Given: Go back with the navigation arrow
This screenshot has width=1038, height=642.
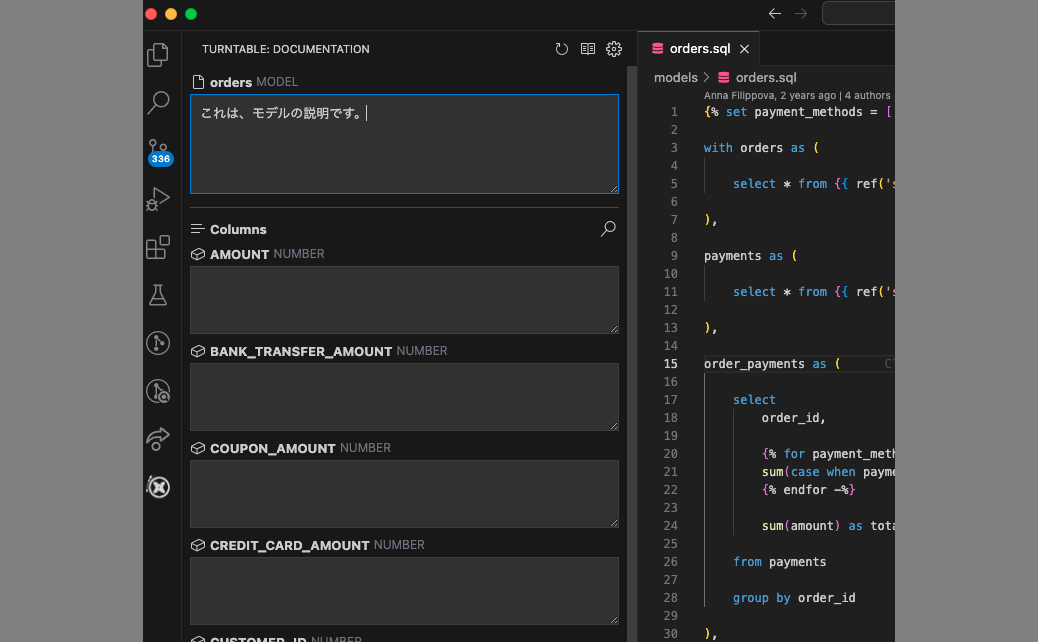Looking at the screenshot, I should coord(775,13).
